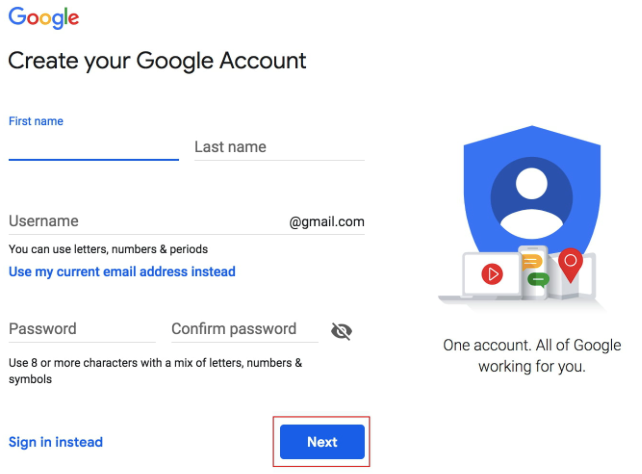Viewport: 642px width, 474px height.
Task: Click the 'Create your Google Account' heading
Action: 157,61
